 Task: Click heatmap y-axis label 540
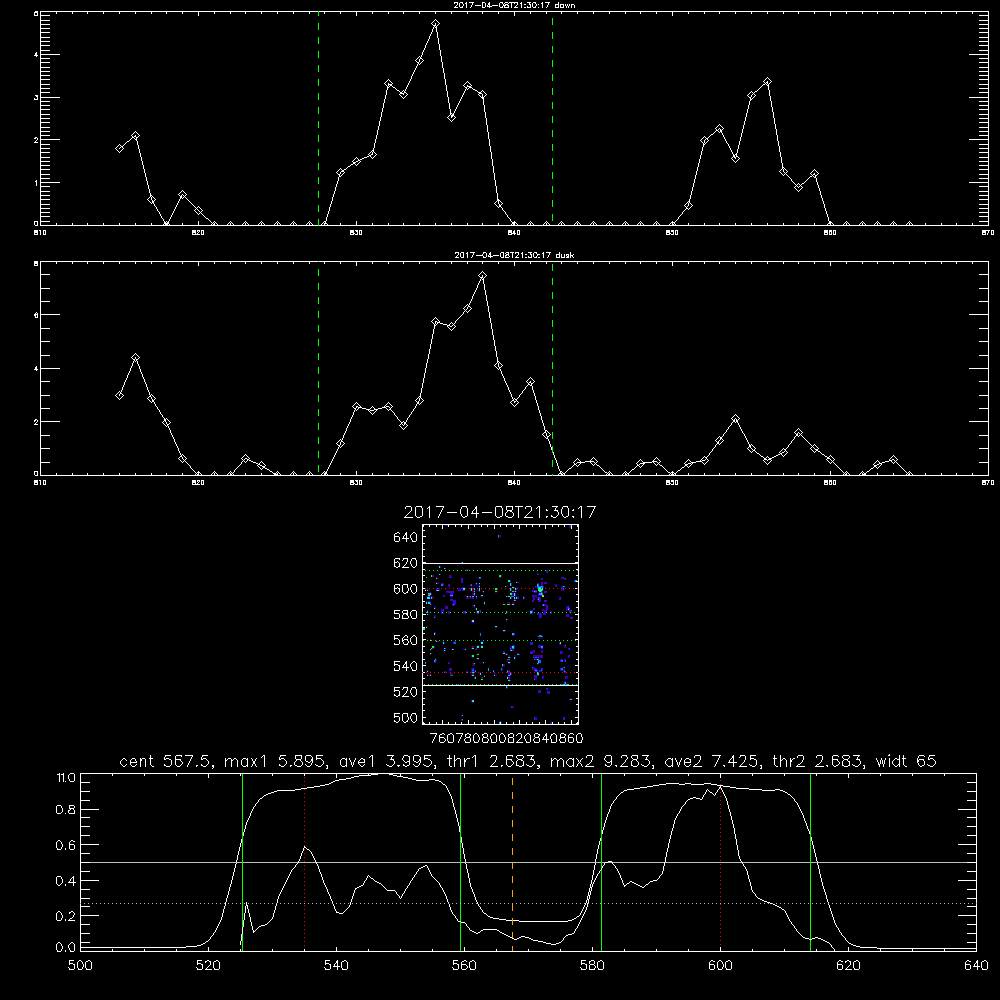(x=406, y=666)
